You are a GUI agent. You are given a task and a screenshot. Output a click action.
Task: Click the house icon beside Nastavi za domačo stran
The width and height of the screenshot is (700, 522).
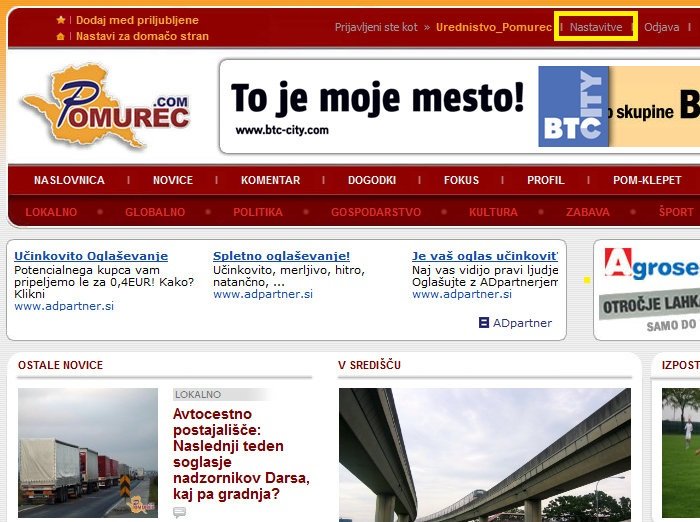tap(61, 36)
